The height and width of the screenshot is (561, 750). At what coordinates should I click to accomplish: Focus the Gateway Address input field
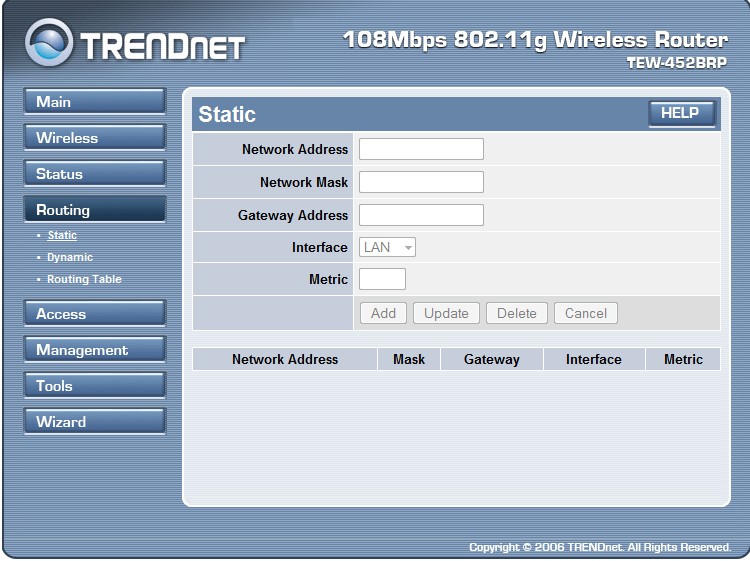point(421,215)
